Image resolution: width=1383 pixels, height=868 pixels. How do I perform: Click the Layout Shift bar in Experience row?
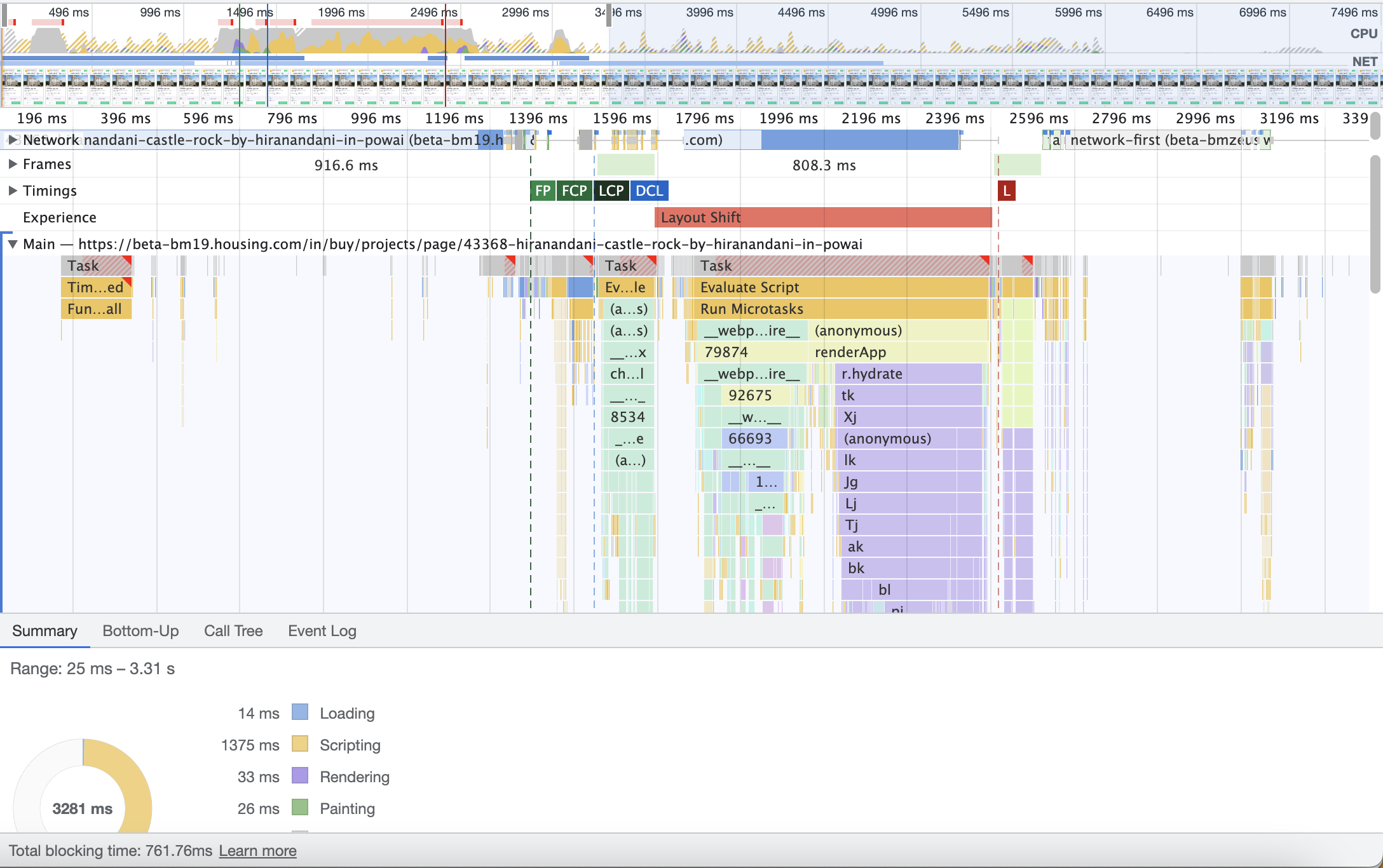(820, 217)
